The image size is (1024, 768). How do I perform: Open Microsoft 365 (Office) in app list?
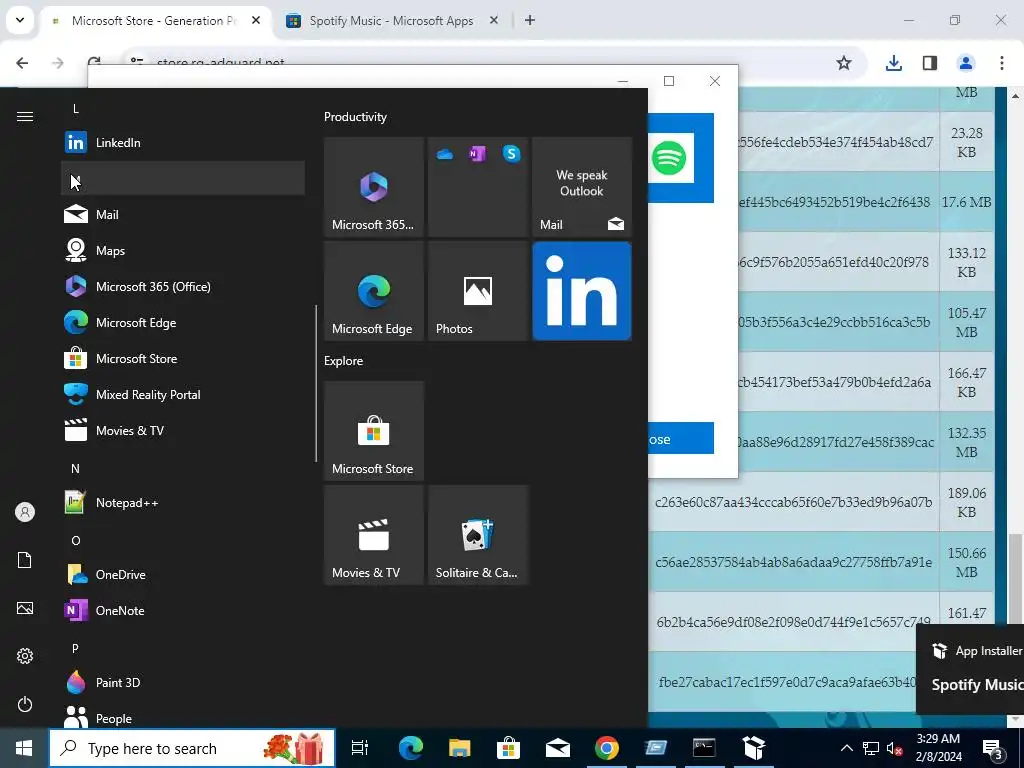[183, 286]
